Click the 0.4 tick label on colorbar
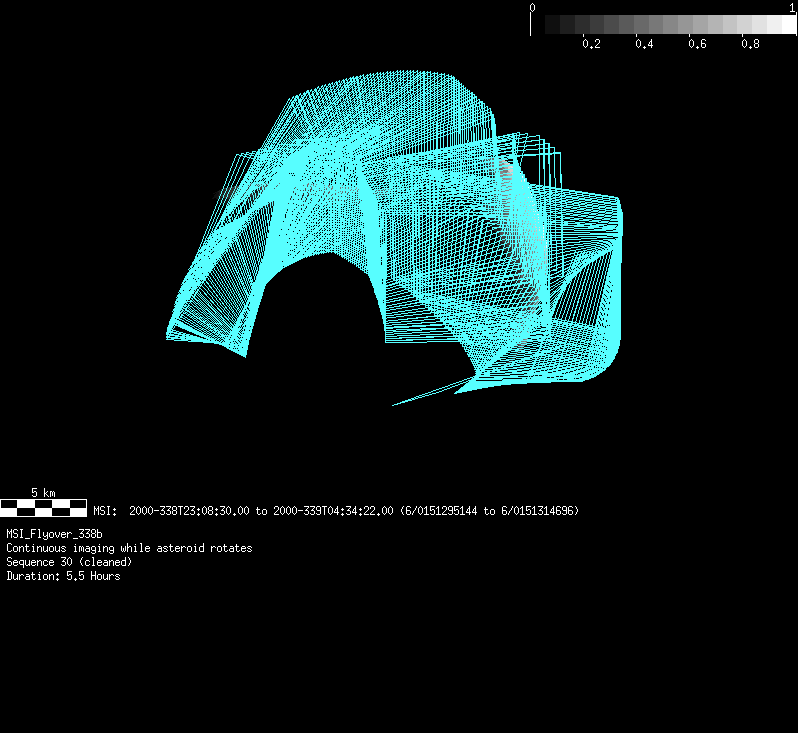 click(644, 45)
